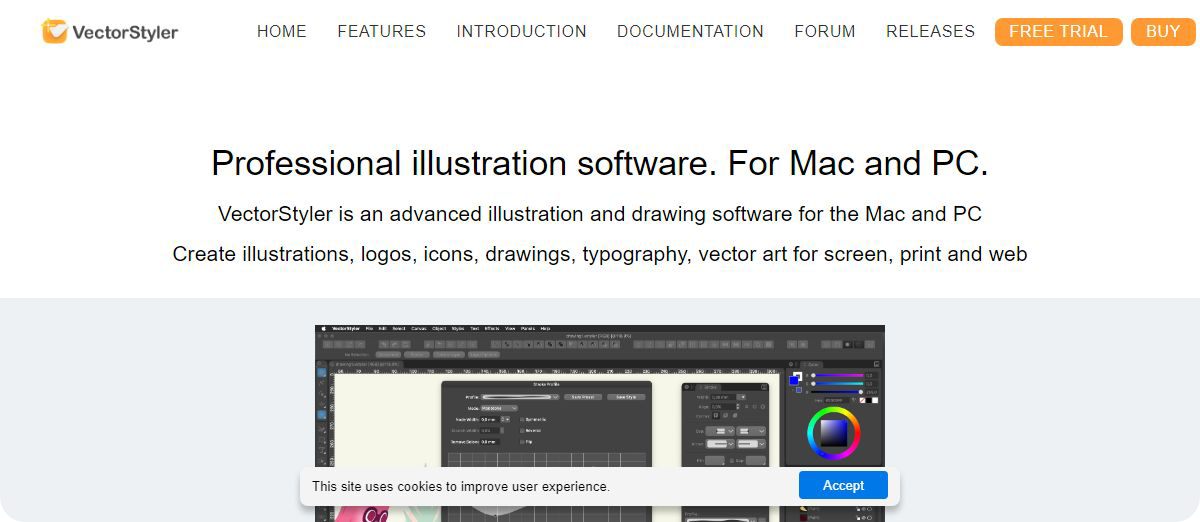1200x522 pixels.
Task: Click Save Preset in the Shape Profile dialog
Action: tap(583, 397)
